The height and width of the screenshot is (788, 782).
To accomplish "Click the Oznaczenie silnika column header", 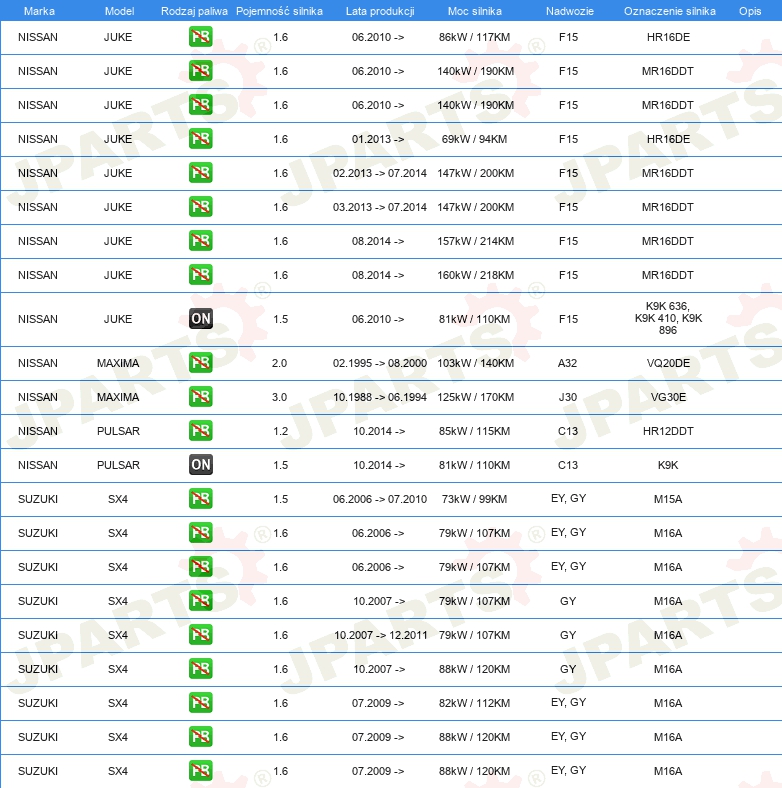I will tap(669, 11).
